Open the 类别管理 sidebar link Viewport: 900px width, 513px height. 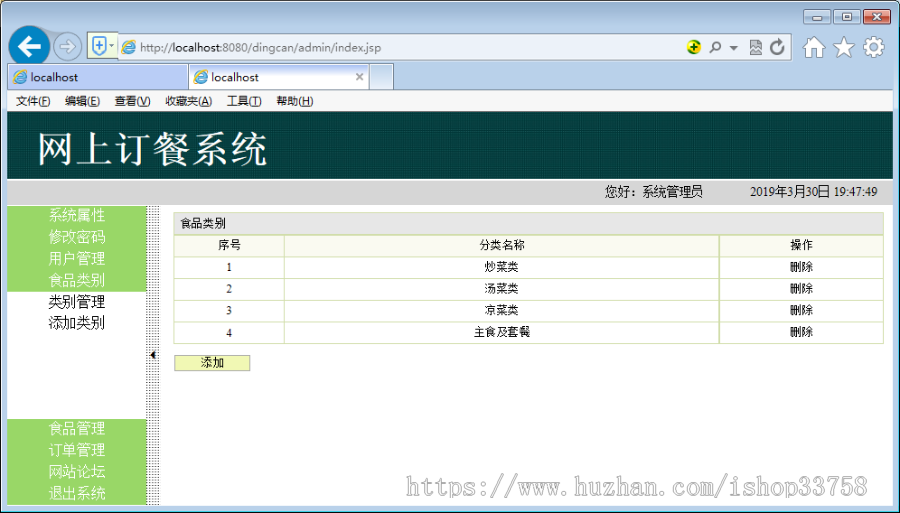click(76, 301)
